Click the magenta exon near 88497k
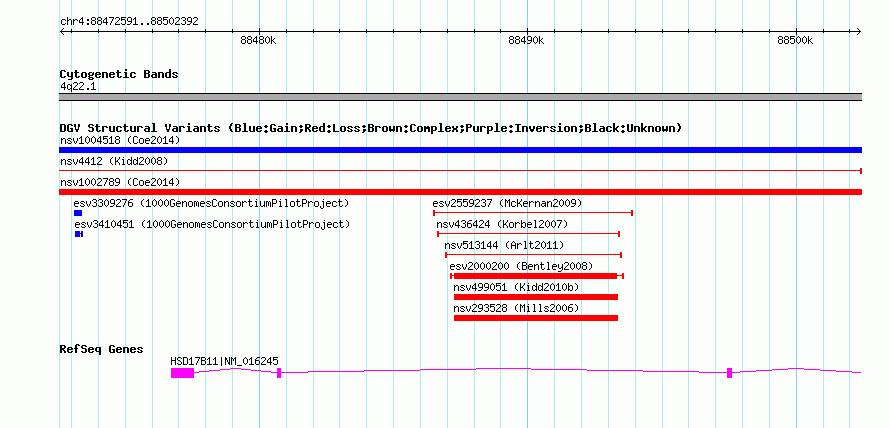The image size is (890, 428). tap(729, 373)
